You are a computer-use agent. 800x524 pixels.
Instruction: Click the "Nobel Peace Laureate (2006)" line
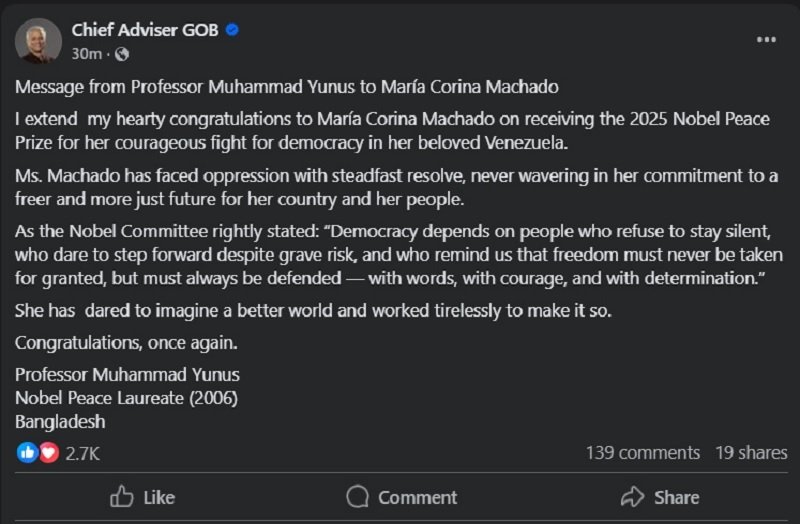pyautogui.click(x=126, y=398)
